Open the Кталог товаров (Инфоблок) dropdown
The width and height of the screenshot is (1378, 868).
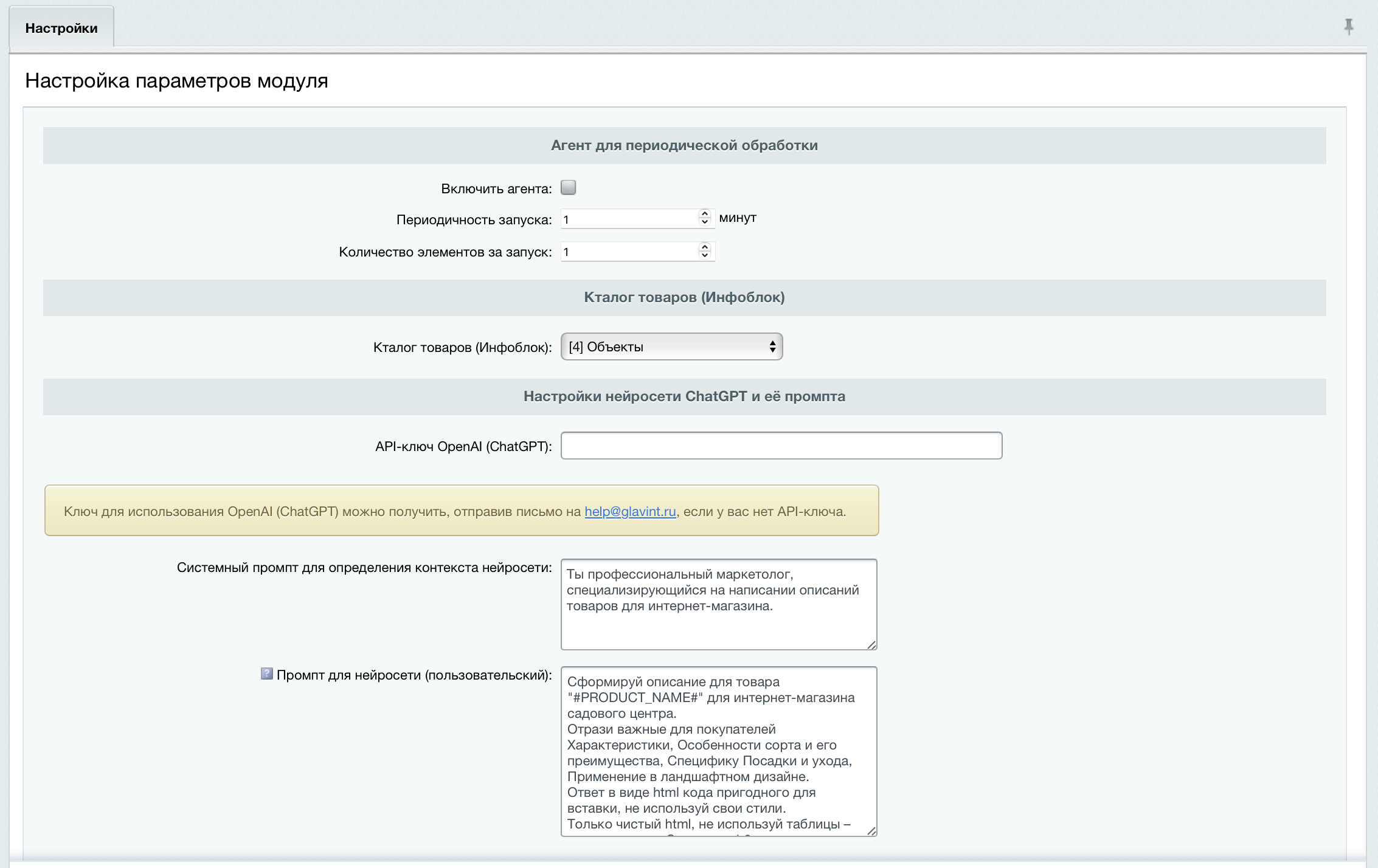pos(671,346)
